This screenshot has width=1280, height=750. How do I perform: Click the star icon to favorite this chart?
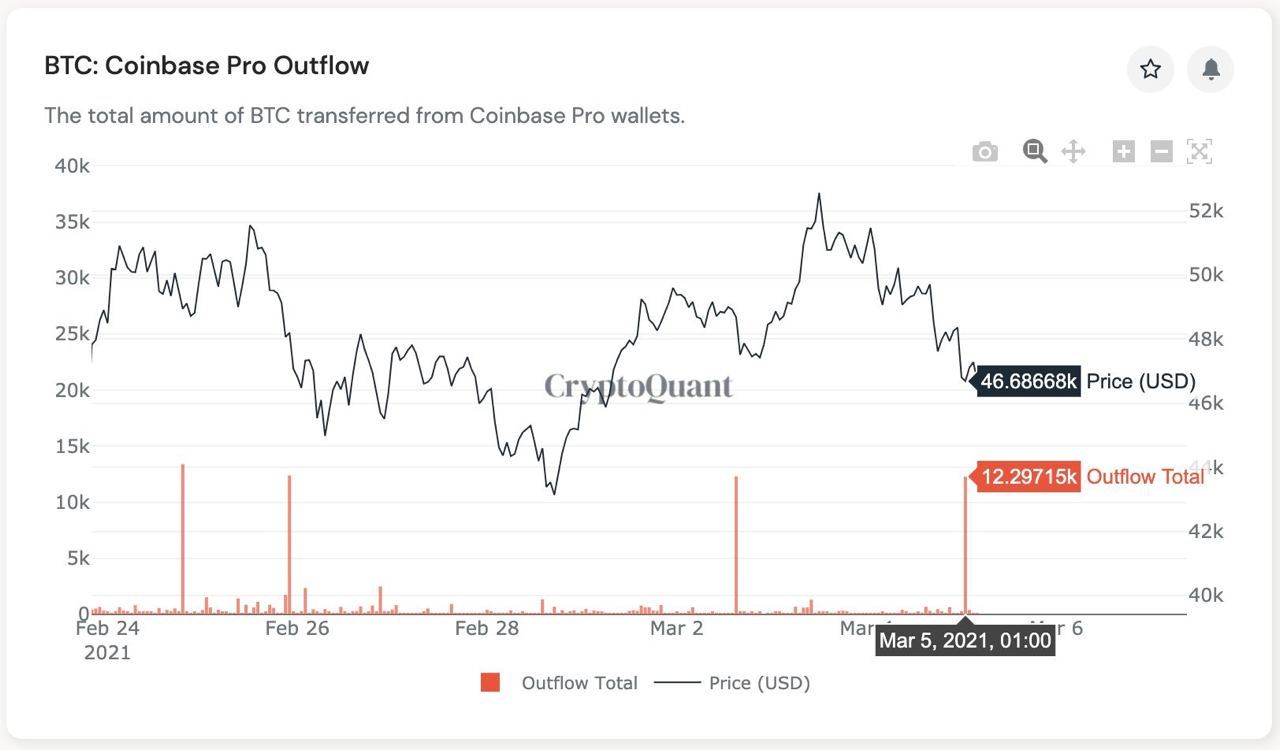[1150, 69]
